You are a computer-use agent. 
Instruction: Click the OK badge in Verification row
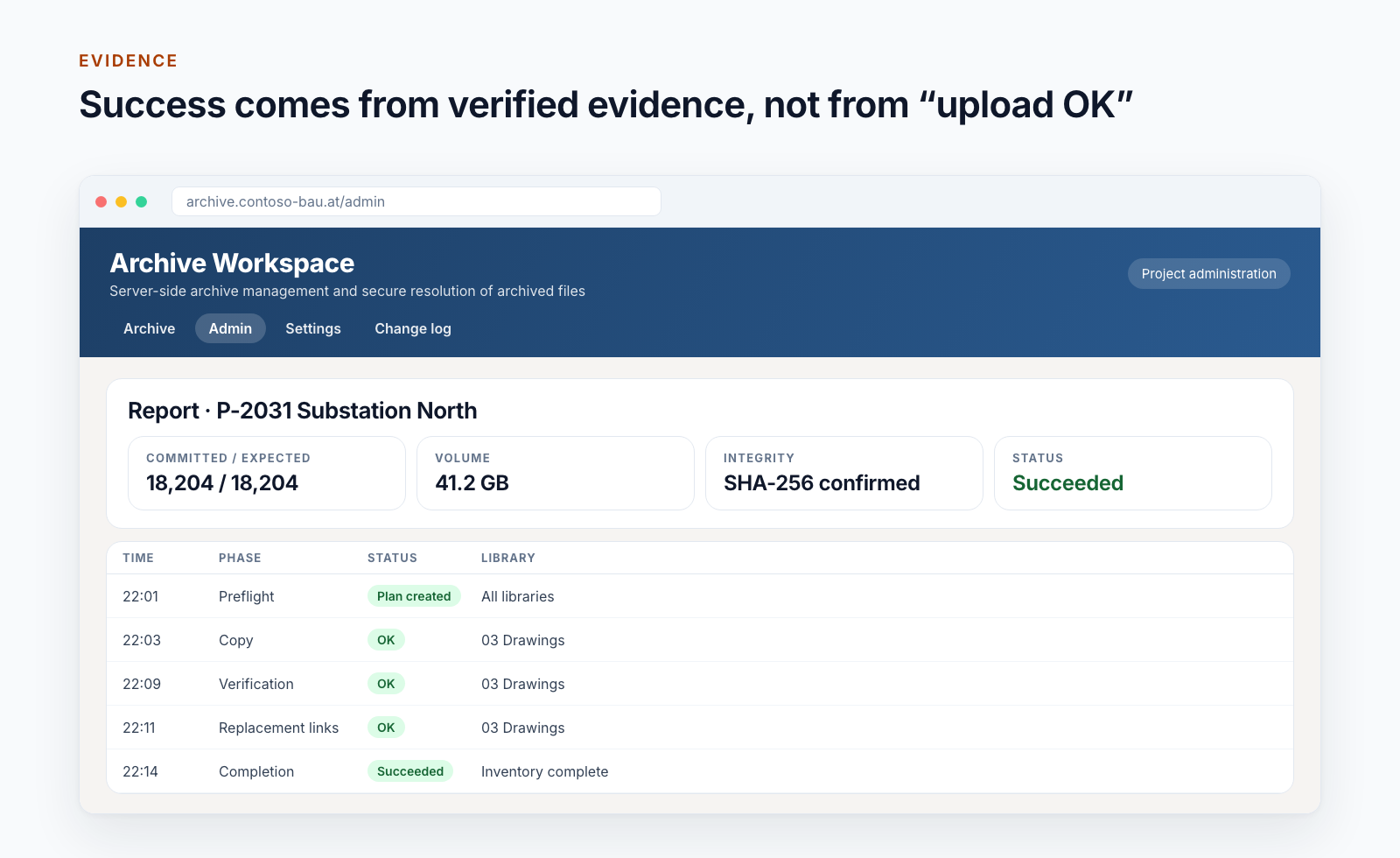pyautogui.click(x=386, y=684)
